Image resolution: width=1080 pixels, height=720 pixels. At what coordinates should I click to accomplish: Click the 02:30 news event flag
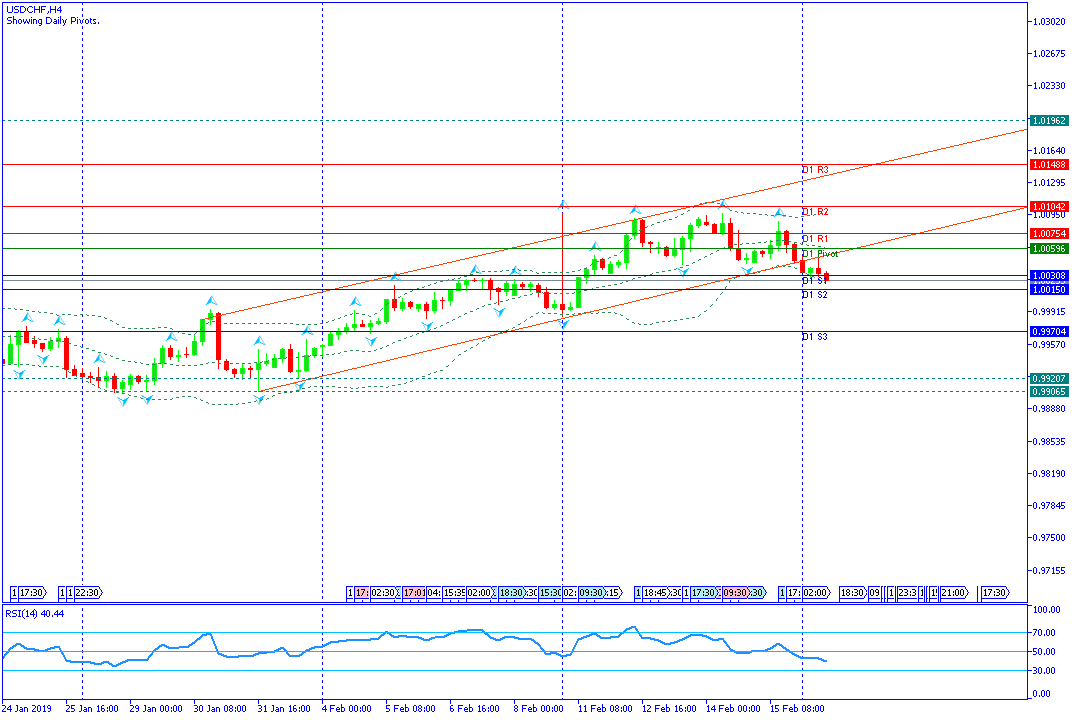click(383, 593)
